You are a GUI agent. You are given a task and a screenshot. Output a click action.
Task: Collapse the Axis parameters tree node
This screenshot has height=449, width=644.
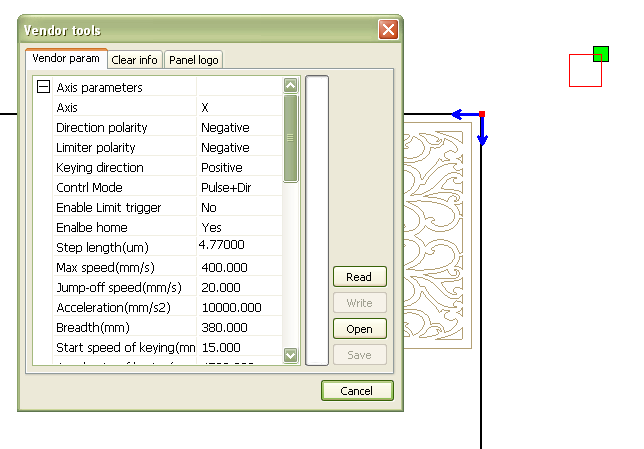pos(43,88)
